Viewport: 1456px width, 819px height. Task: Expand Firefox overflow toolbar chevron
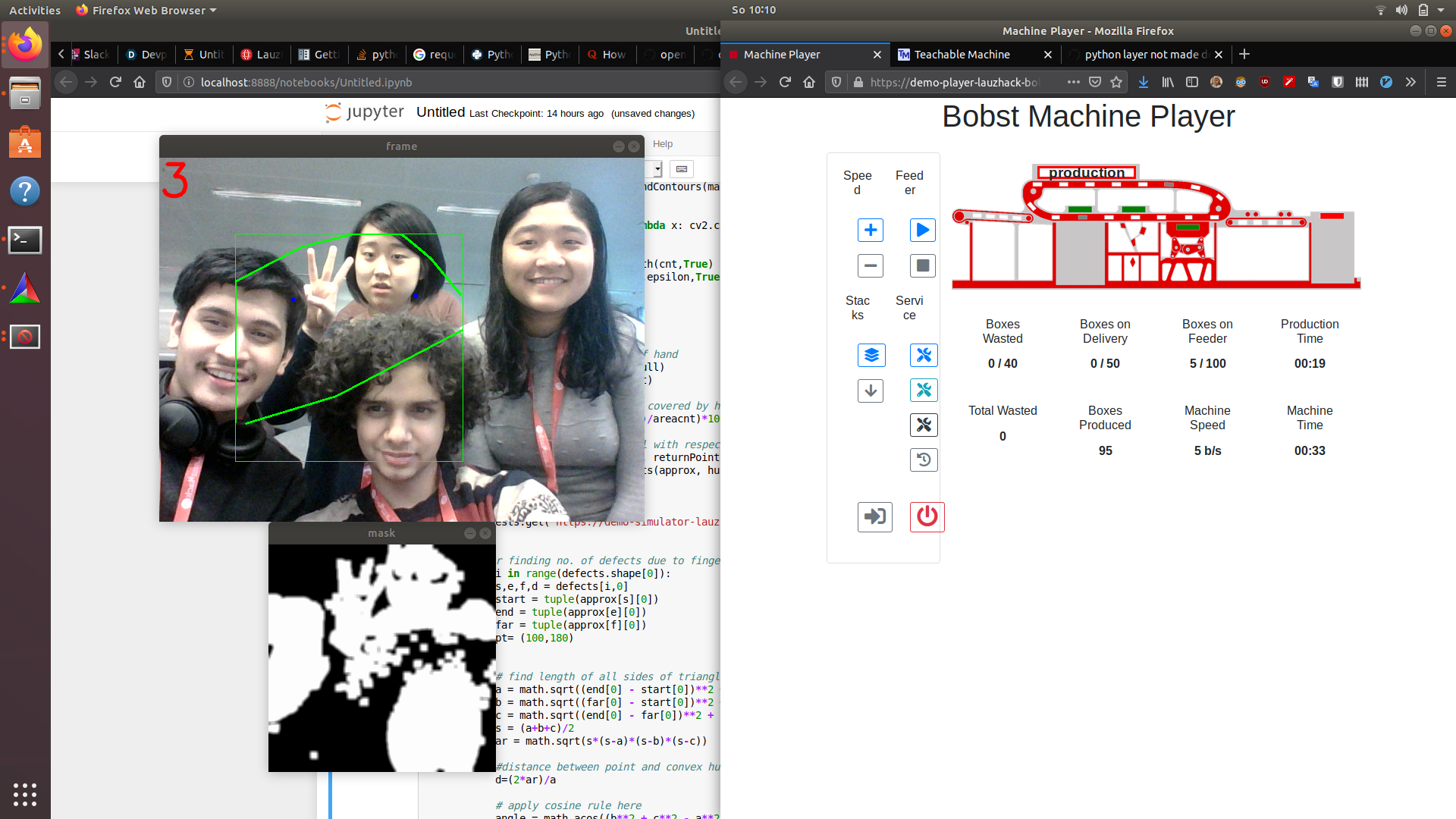coord(1410,82)
